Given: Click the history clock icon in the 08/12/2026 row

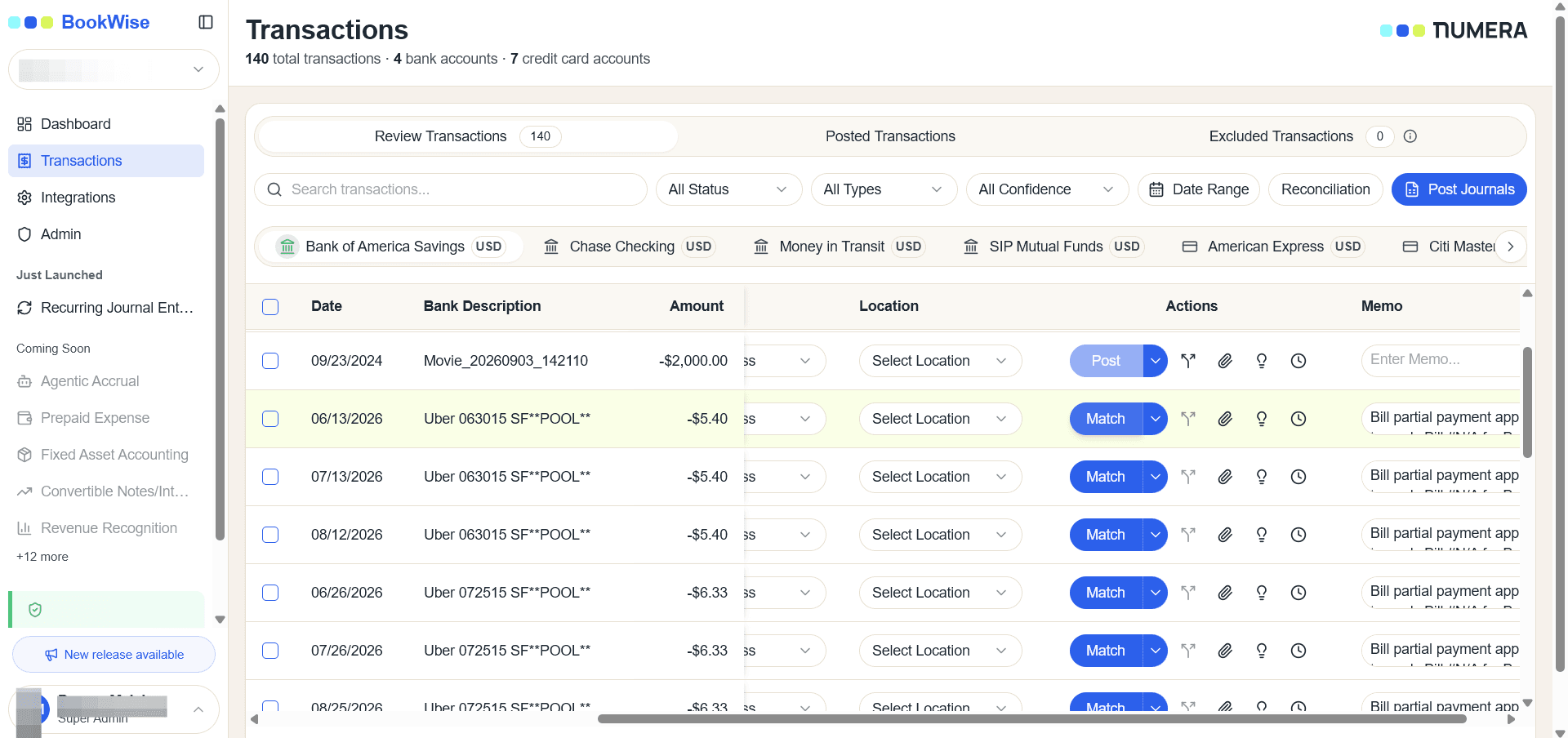Looking at the screenshot, I should pos(1298,535).
